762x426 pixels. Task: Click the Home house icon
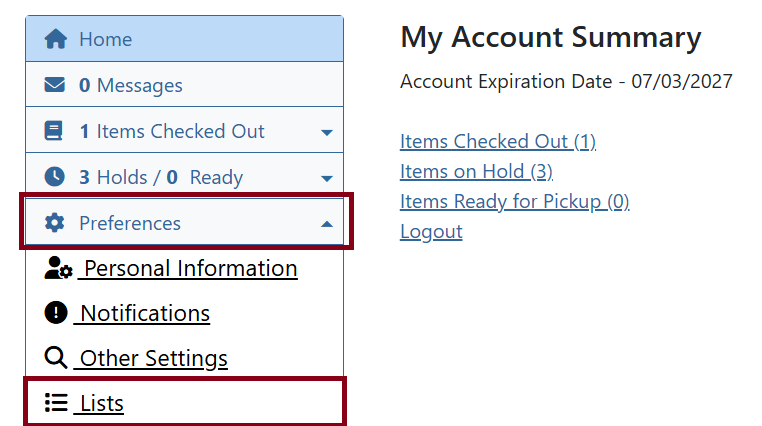[55, 39]
